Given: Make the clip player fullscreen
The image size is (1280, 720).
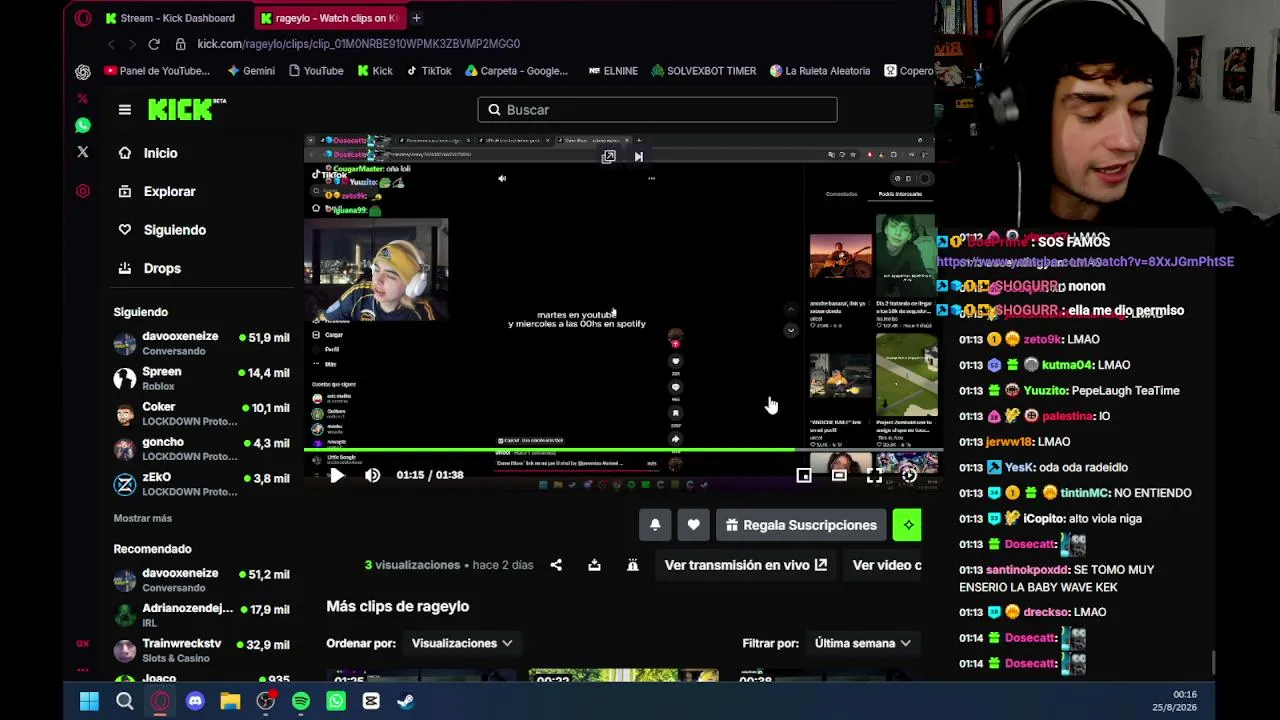Looking at the screenshot, I should [874, 476].
